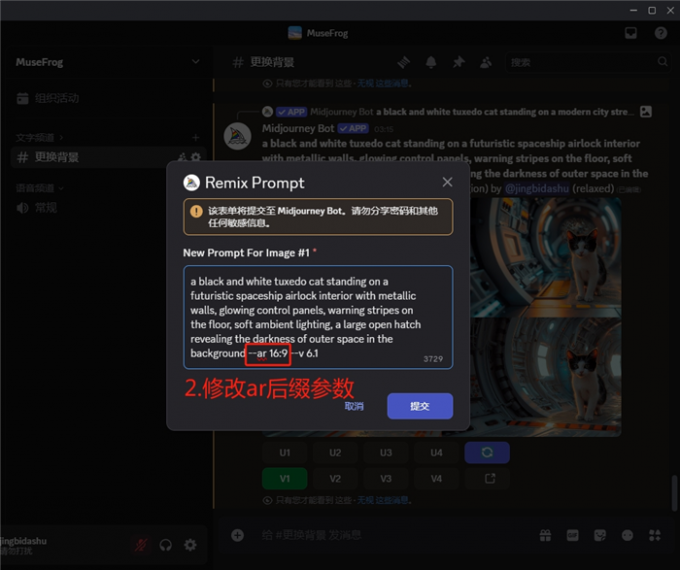Click inside the New Prompt text box

point(318,317)
